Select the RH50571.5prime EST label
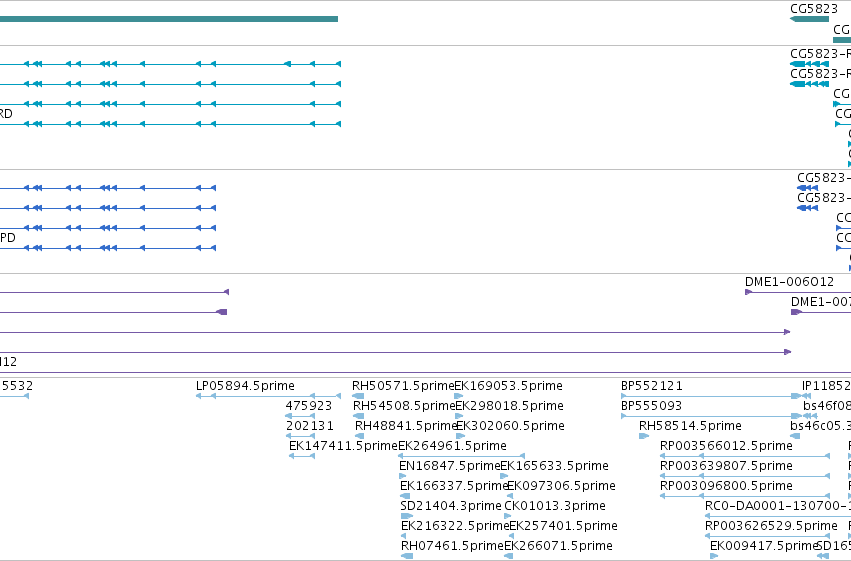 click(x=403, y=386)
